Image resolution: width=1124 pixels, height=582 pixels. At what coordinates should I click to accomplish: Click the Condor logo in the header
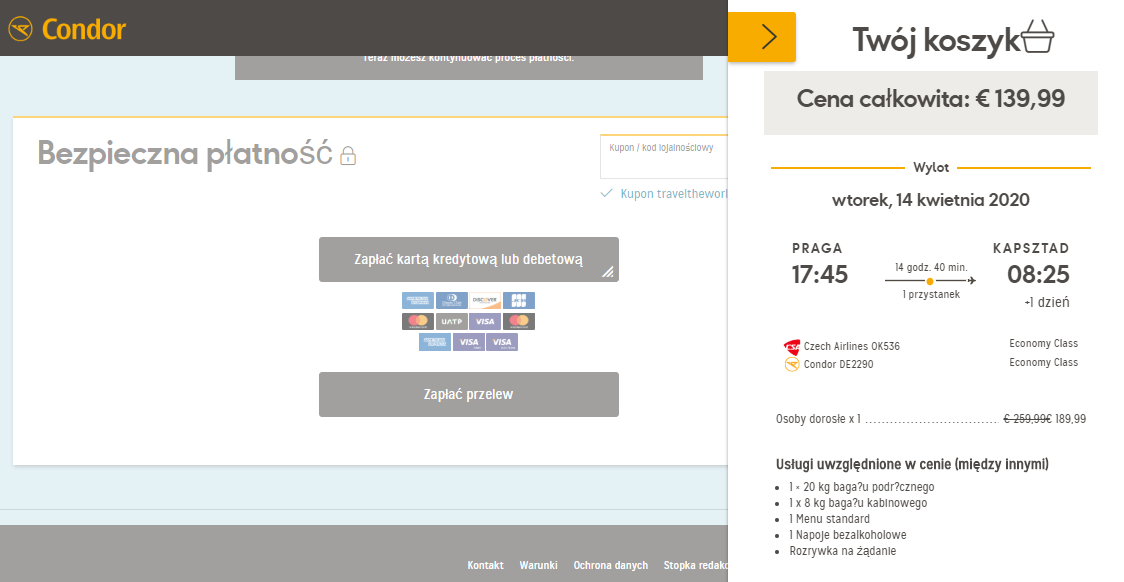coord(67,29)
